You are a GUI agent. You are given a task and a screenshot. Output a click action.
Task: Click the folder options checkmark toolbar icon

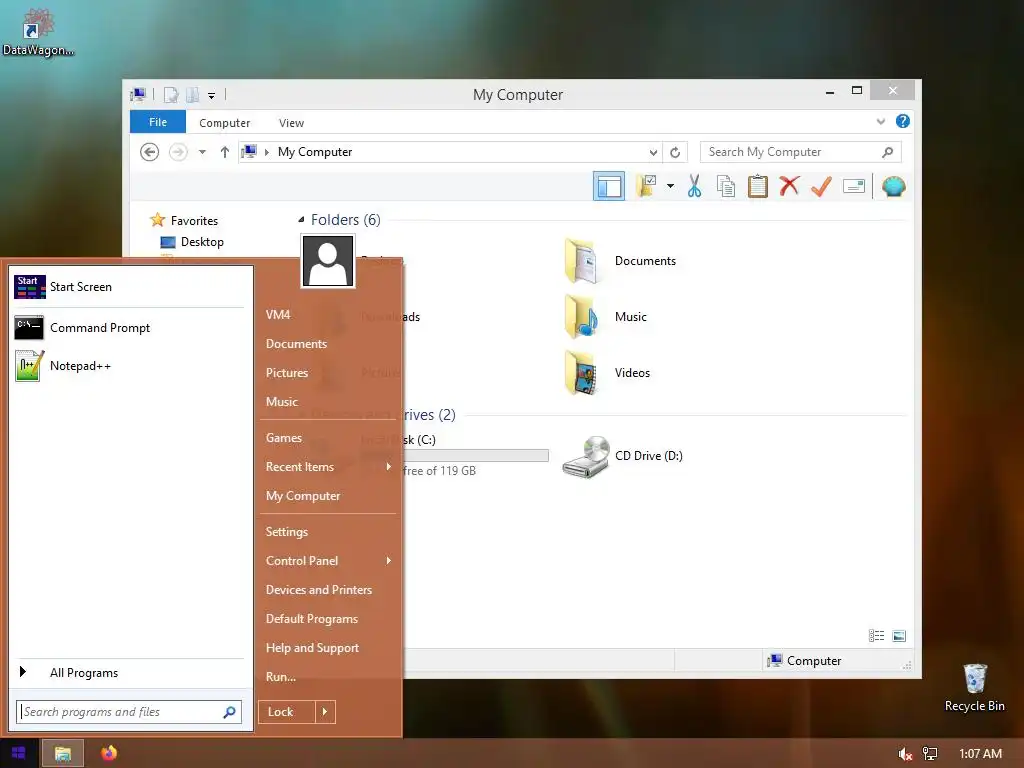click(647, 186)
